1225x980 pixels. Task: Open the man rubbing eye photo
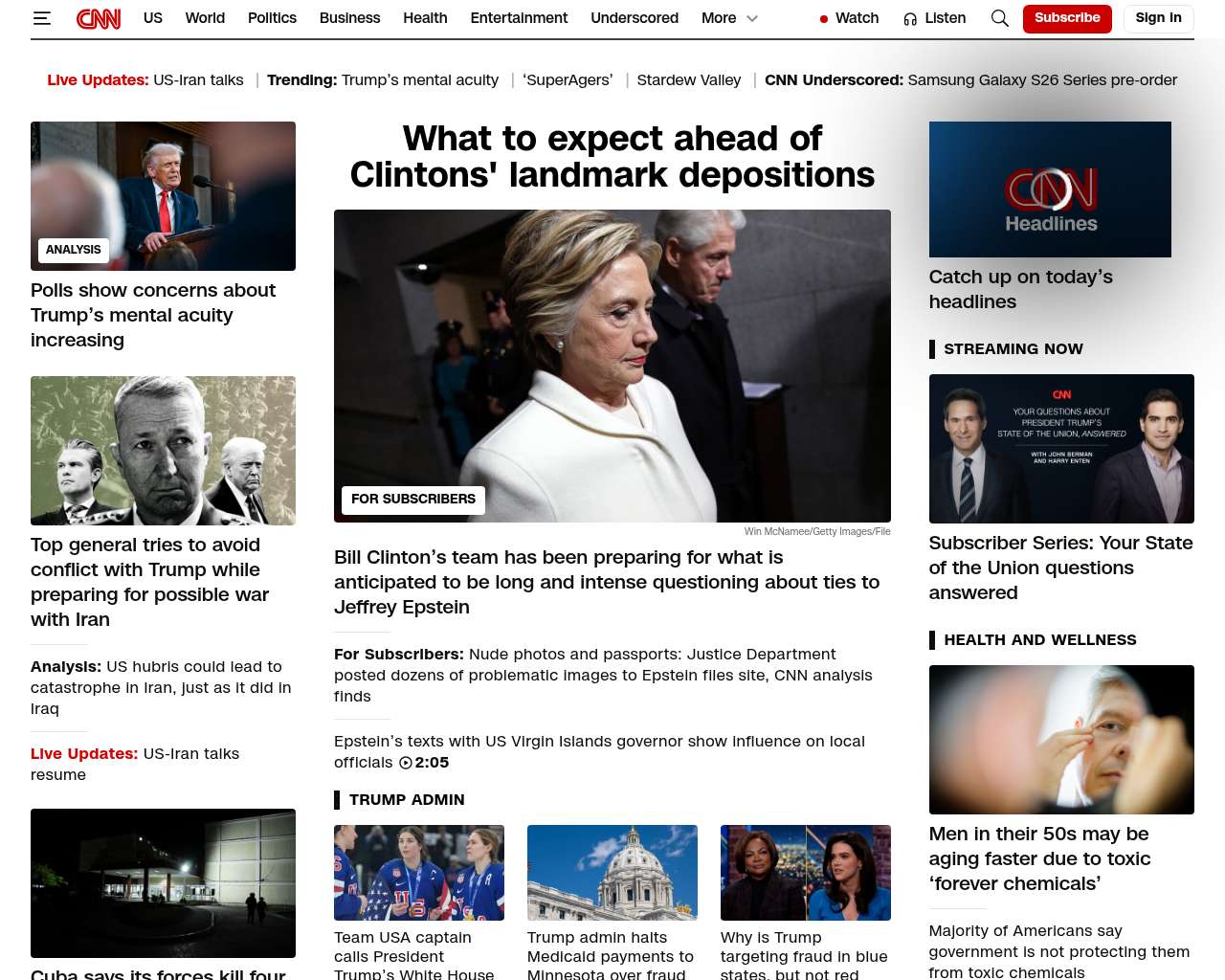point(1061,740)
